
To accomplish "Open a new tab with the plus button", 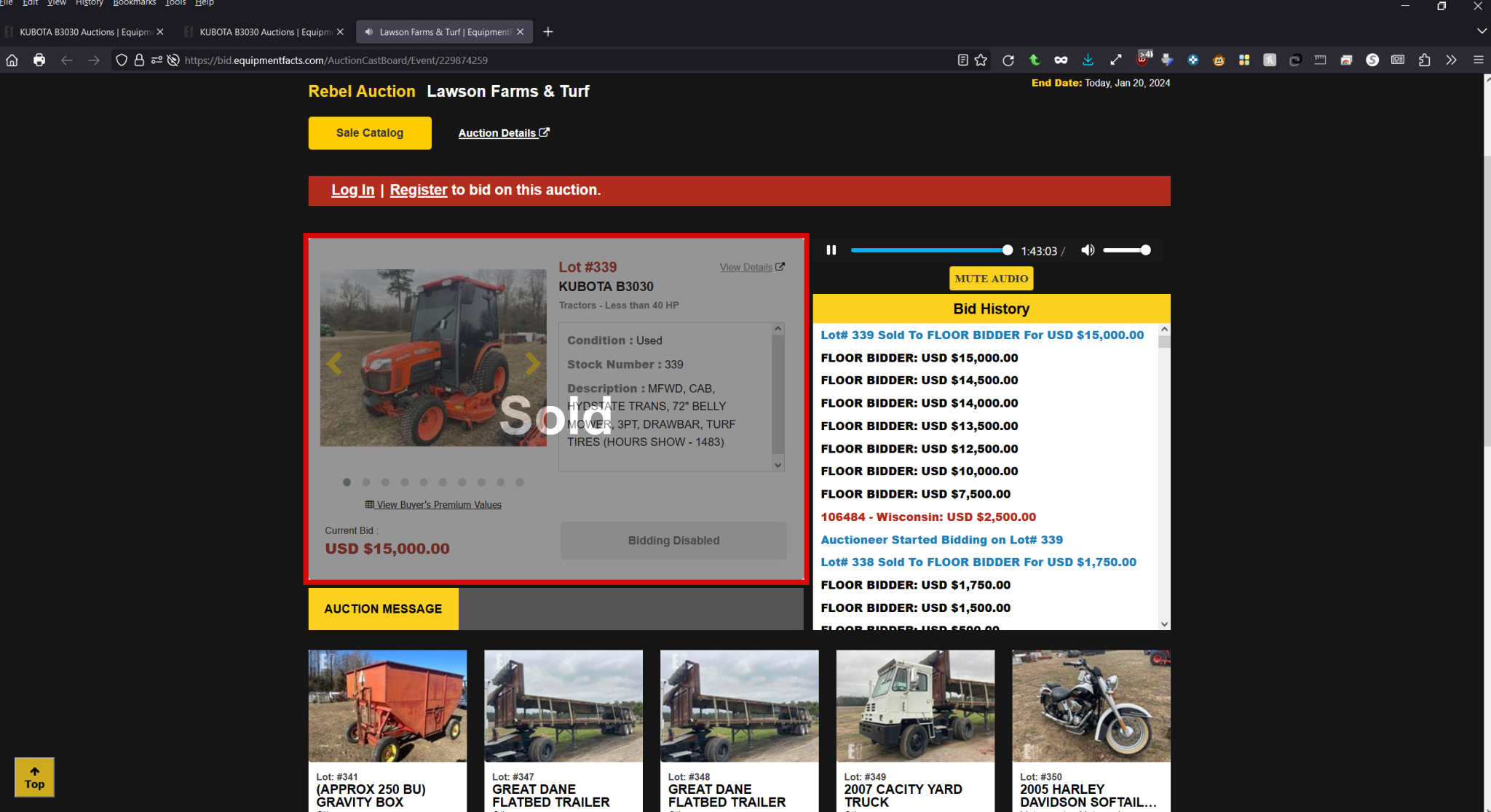I will coord(548,32).
